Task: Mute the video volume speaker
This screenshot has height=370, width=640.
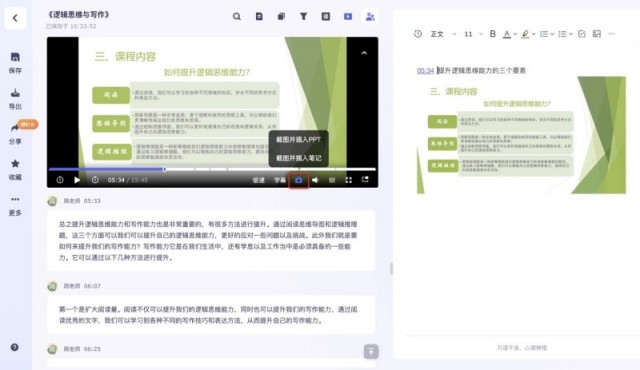Action: click(316, 180)
